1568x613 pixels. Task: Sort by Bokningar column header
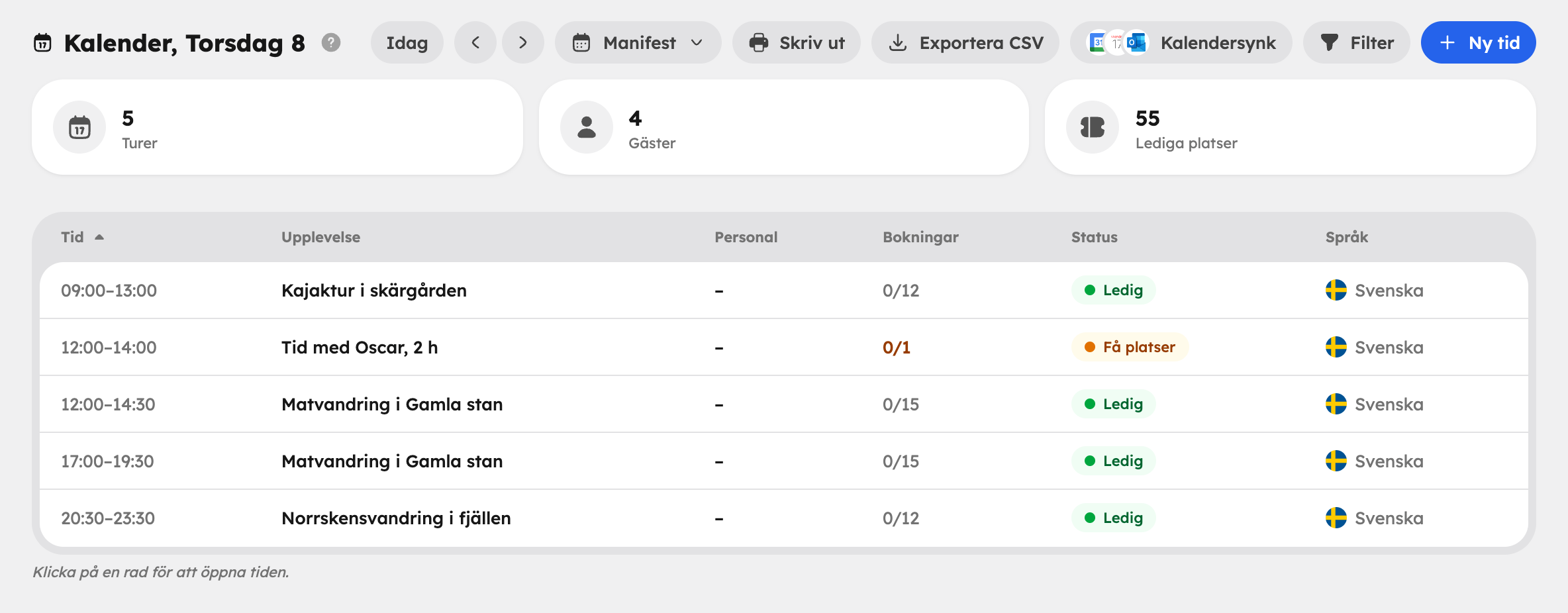pos(920,237)
